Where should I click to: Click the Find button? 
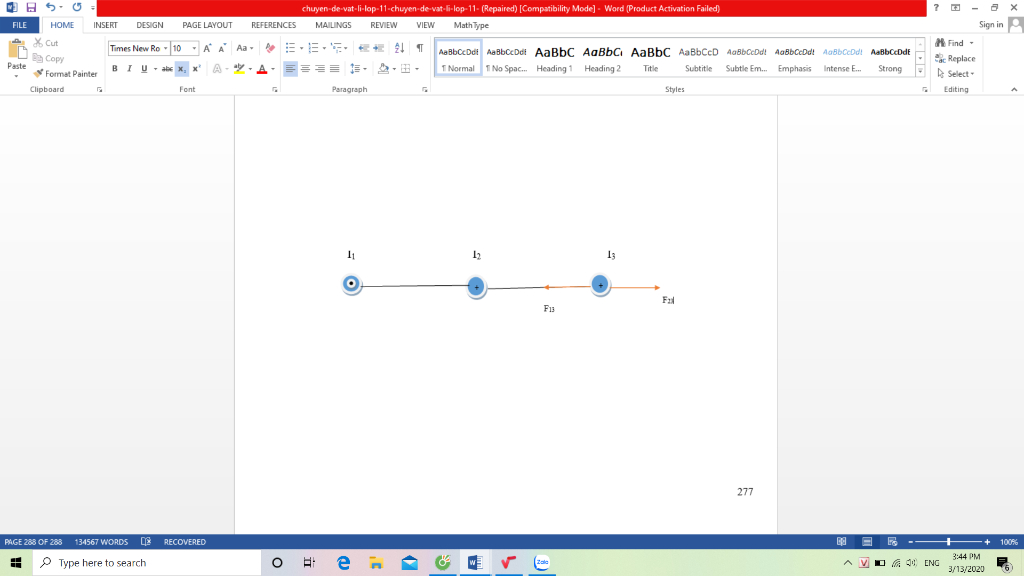(950, 43)
